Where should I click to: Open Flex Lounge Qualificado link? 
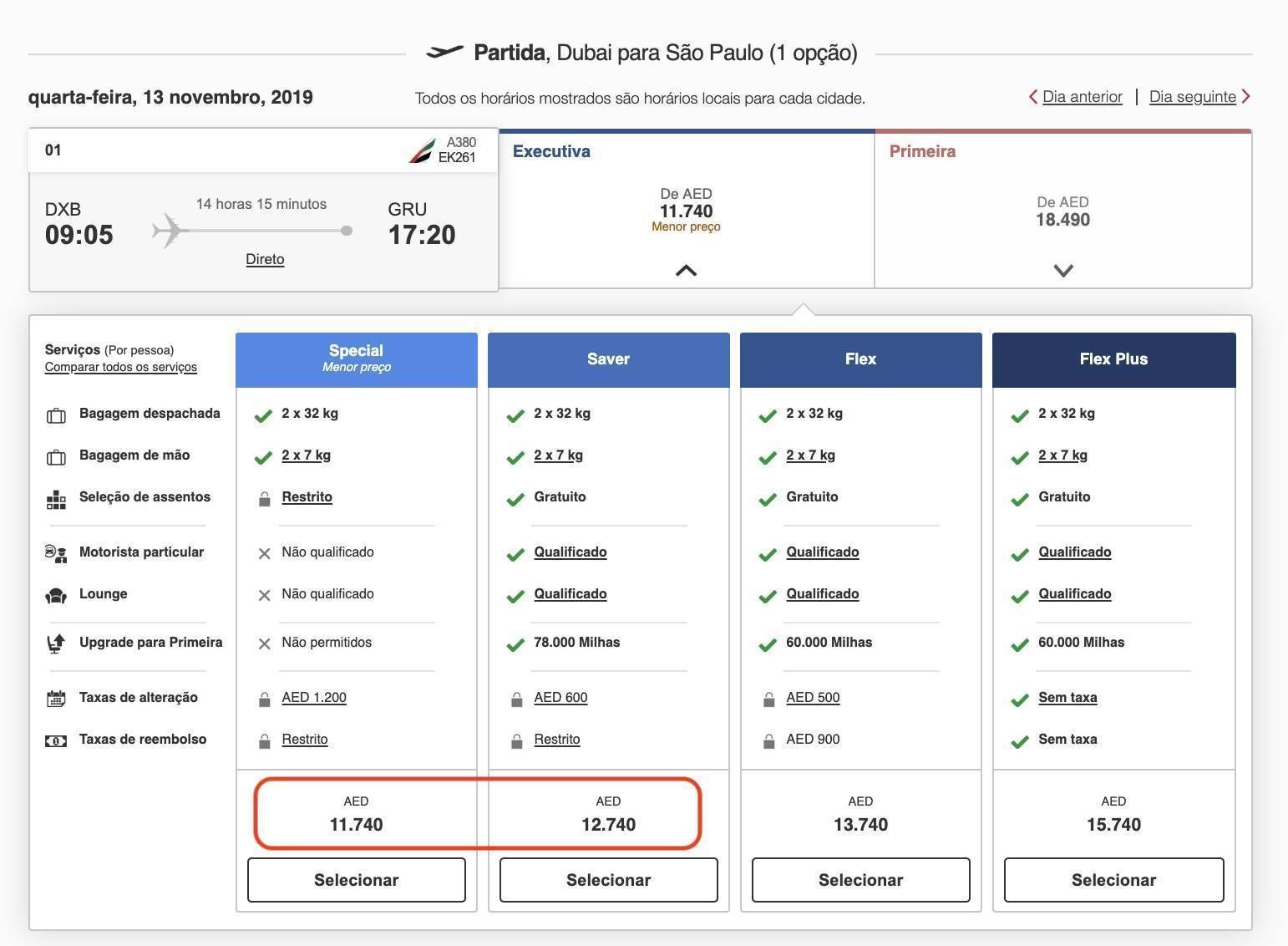(822, 594)
